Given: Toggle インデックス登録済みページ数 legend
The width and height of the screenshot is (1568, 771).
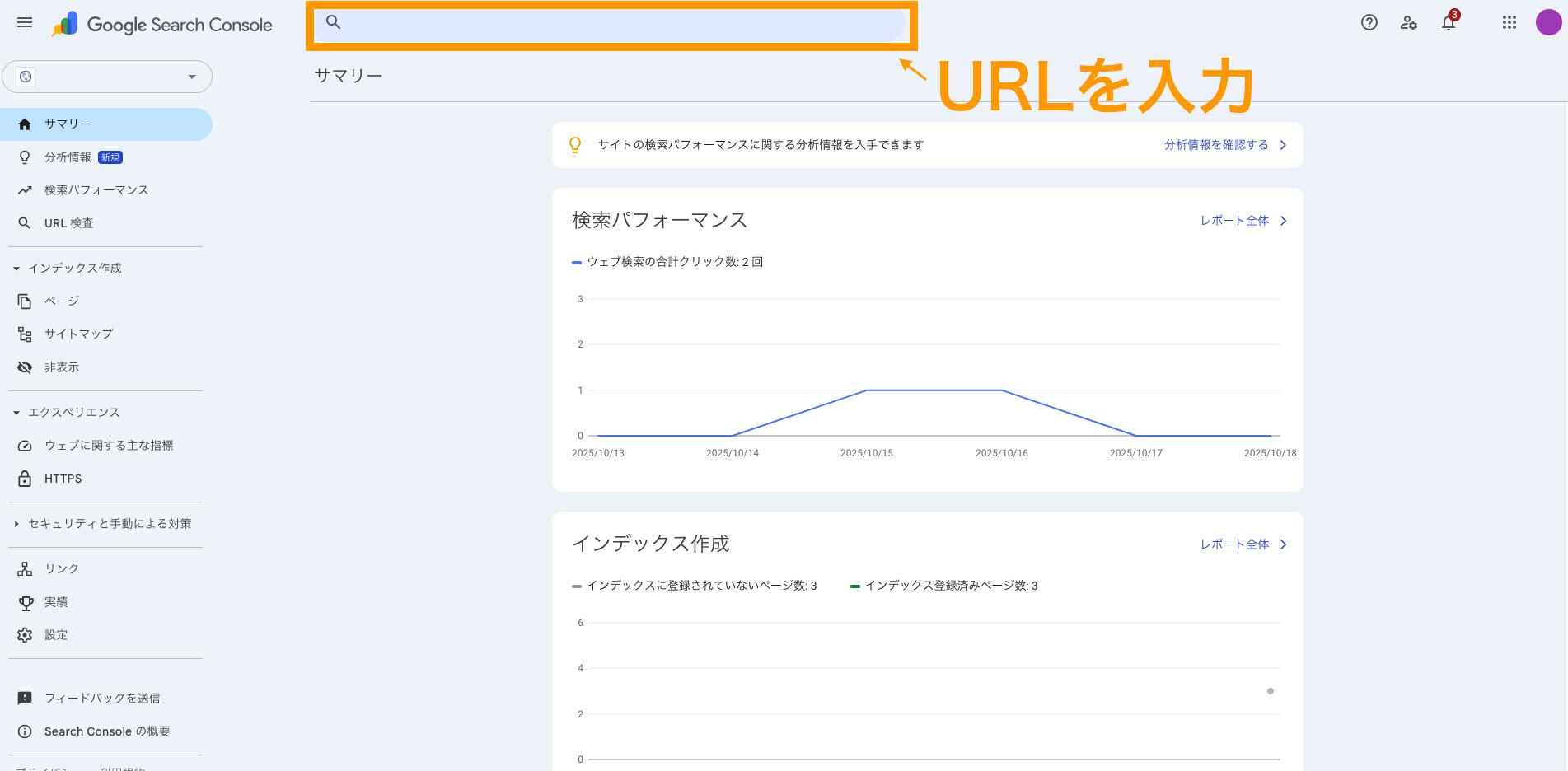Looking at the screenshot, I should [x=944, y=586].
